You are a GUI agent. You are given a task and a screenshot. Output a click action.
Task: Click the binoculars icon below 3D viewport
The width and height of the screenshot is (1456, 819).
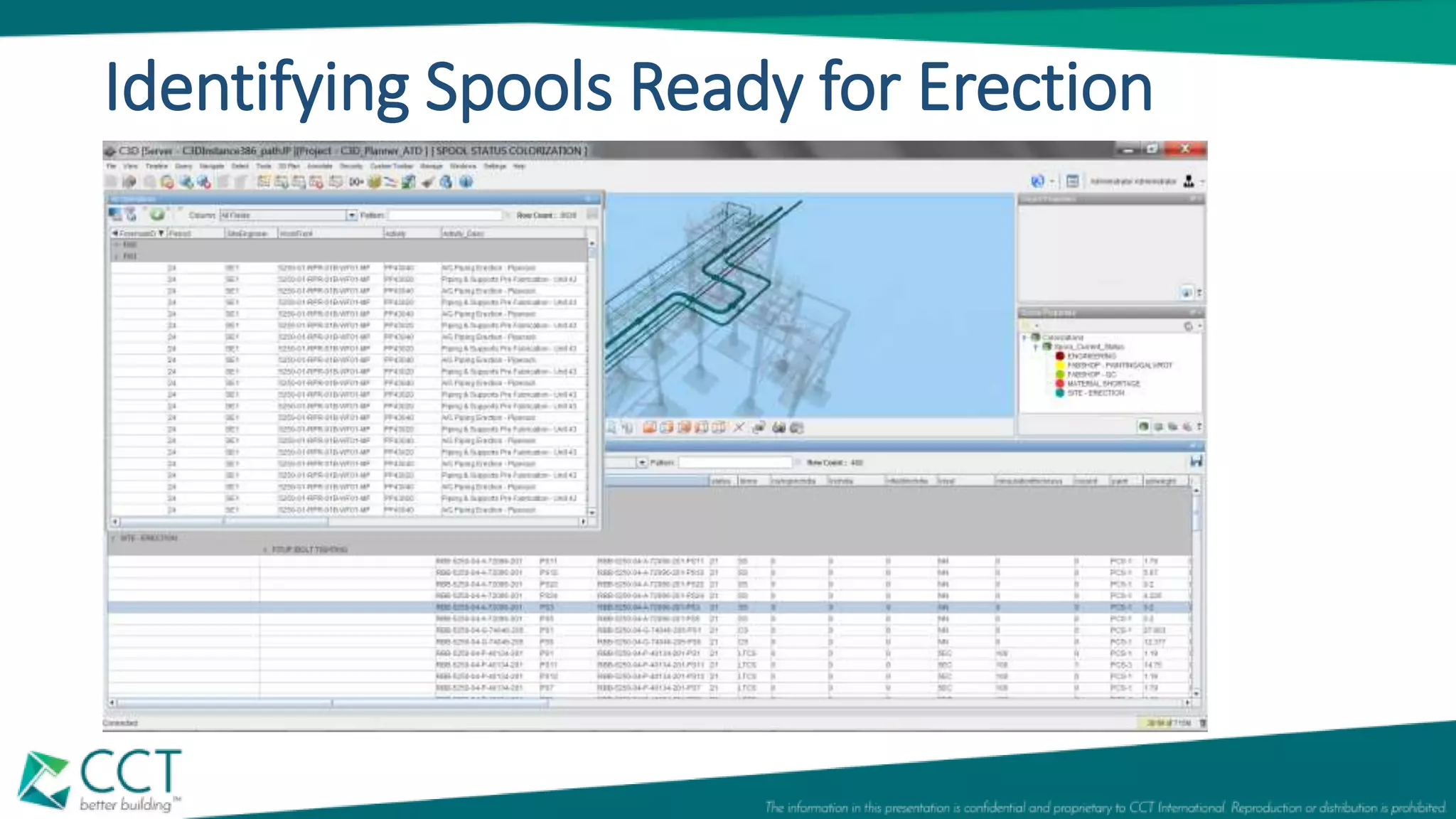click(778, 427)
